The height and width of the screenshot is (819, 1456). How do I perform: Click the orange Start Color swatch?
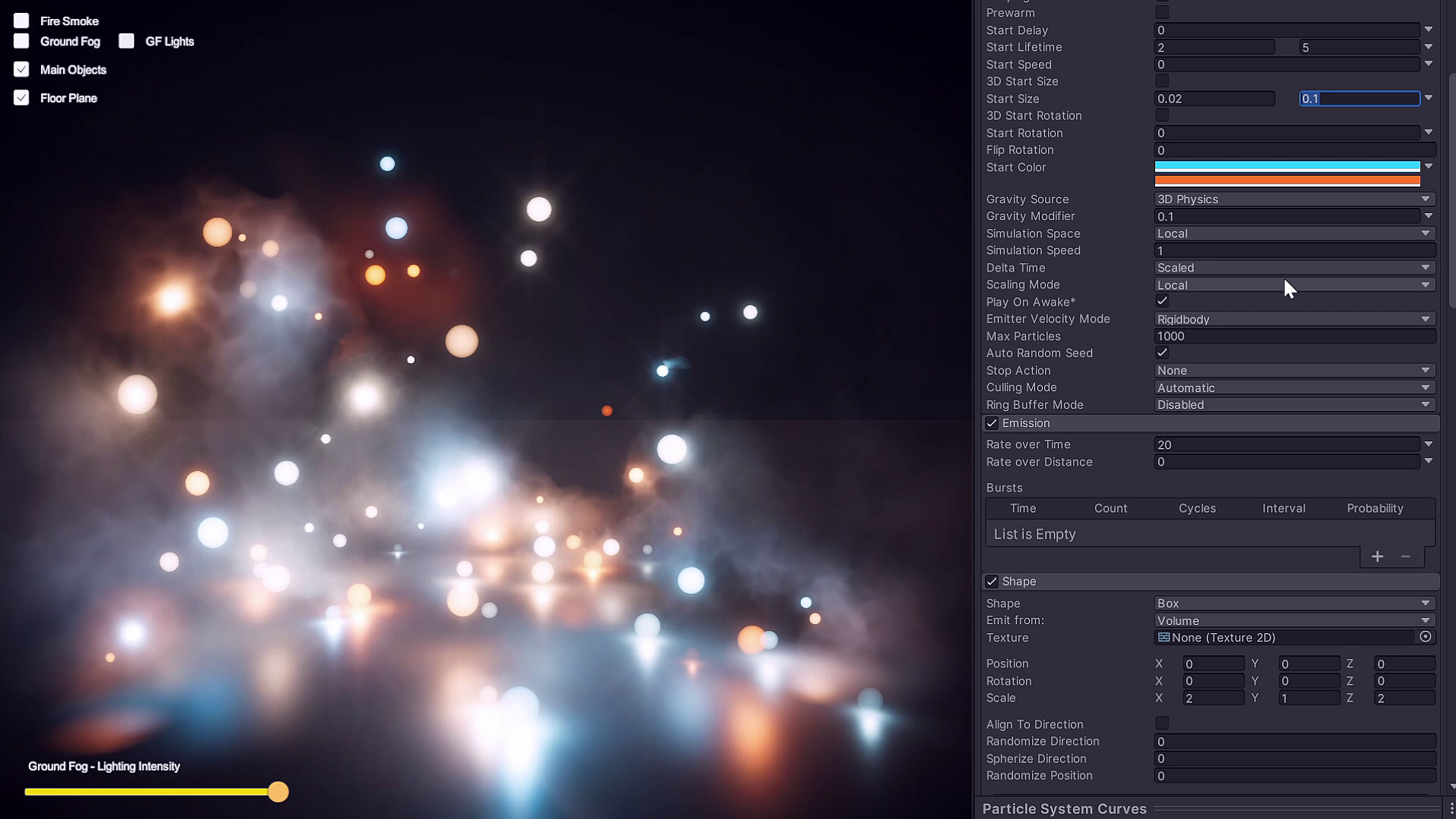click(x=1287, y=180)
